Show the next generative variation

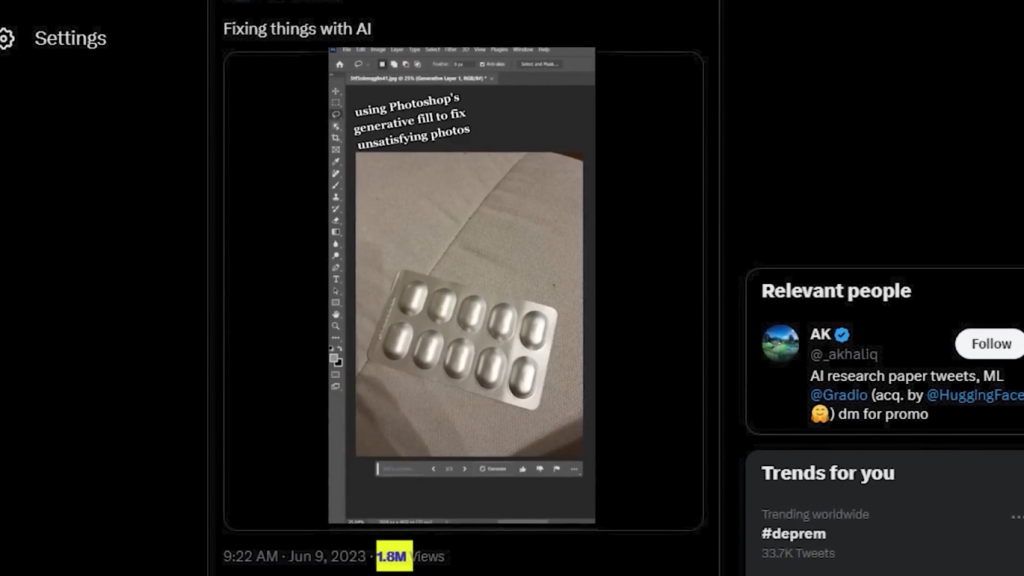tap(464, 469)
